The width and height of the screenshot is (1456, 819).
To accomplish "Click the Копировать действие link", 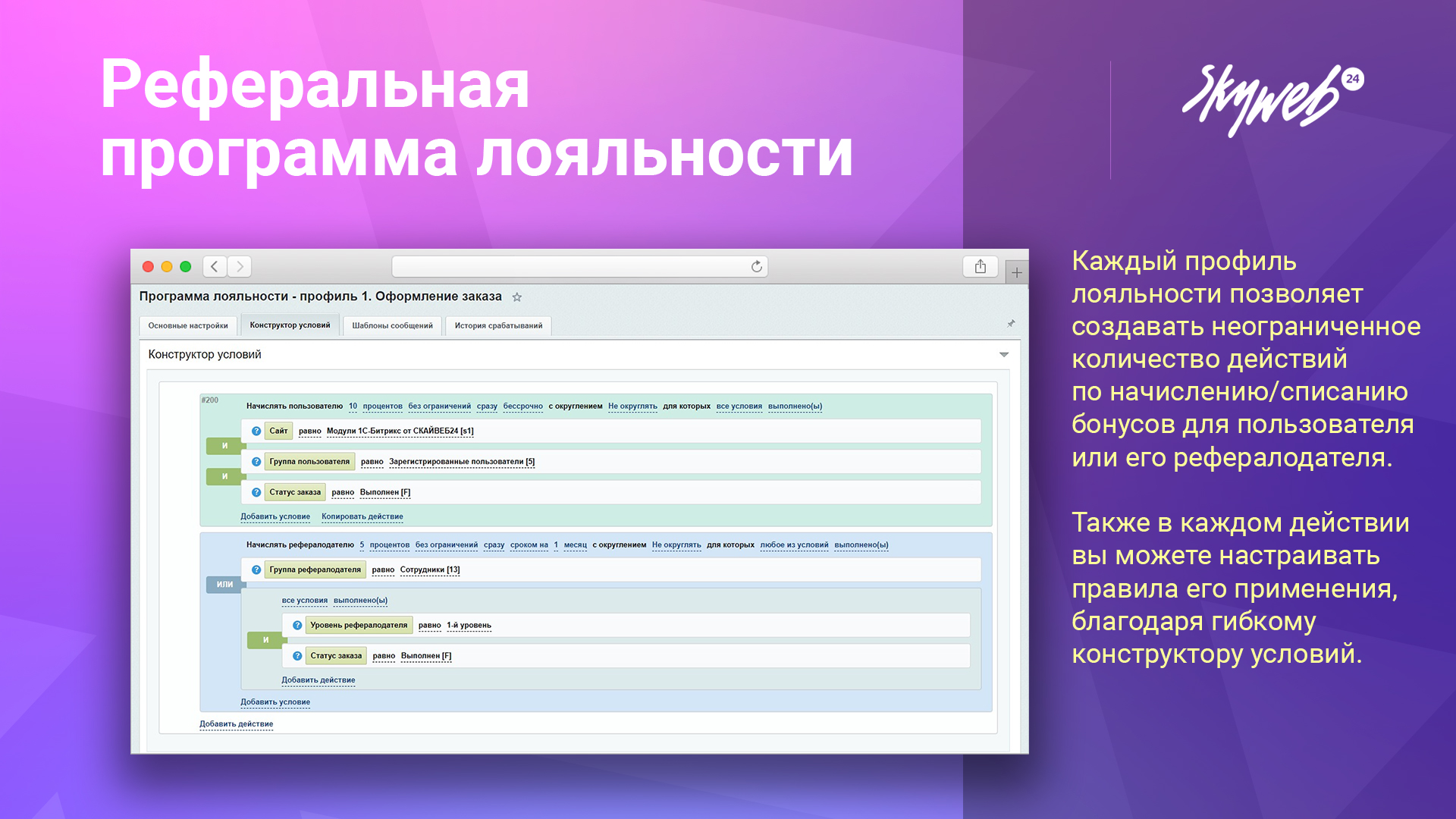I will pos(362,517).
